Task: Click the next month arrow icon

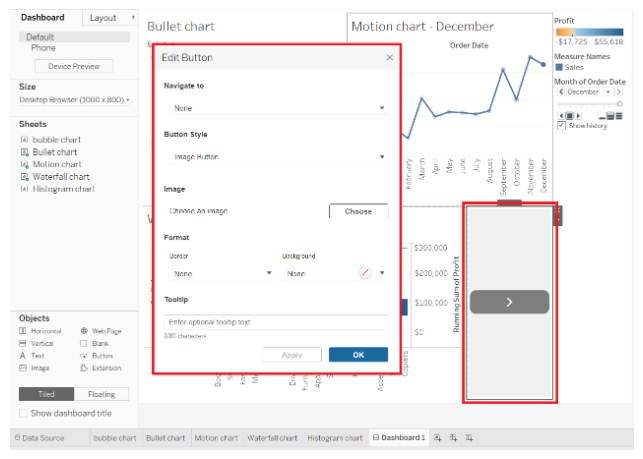Action: click(x=617, y=92)
